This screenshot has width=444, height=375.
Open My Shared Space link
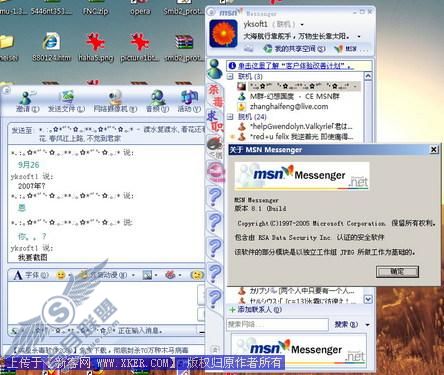(294, 49)
